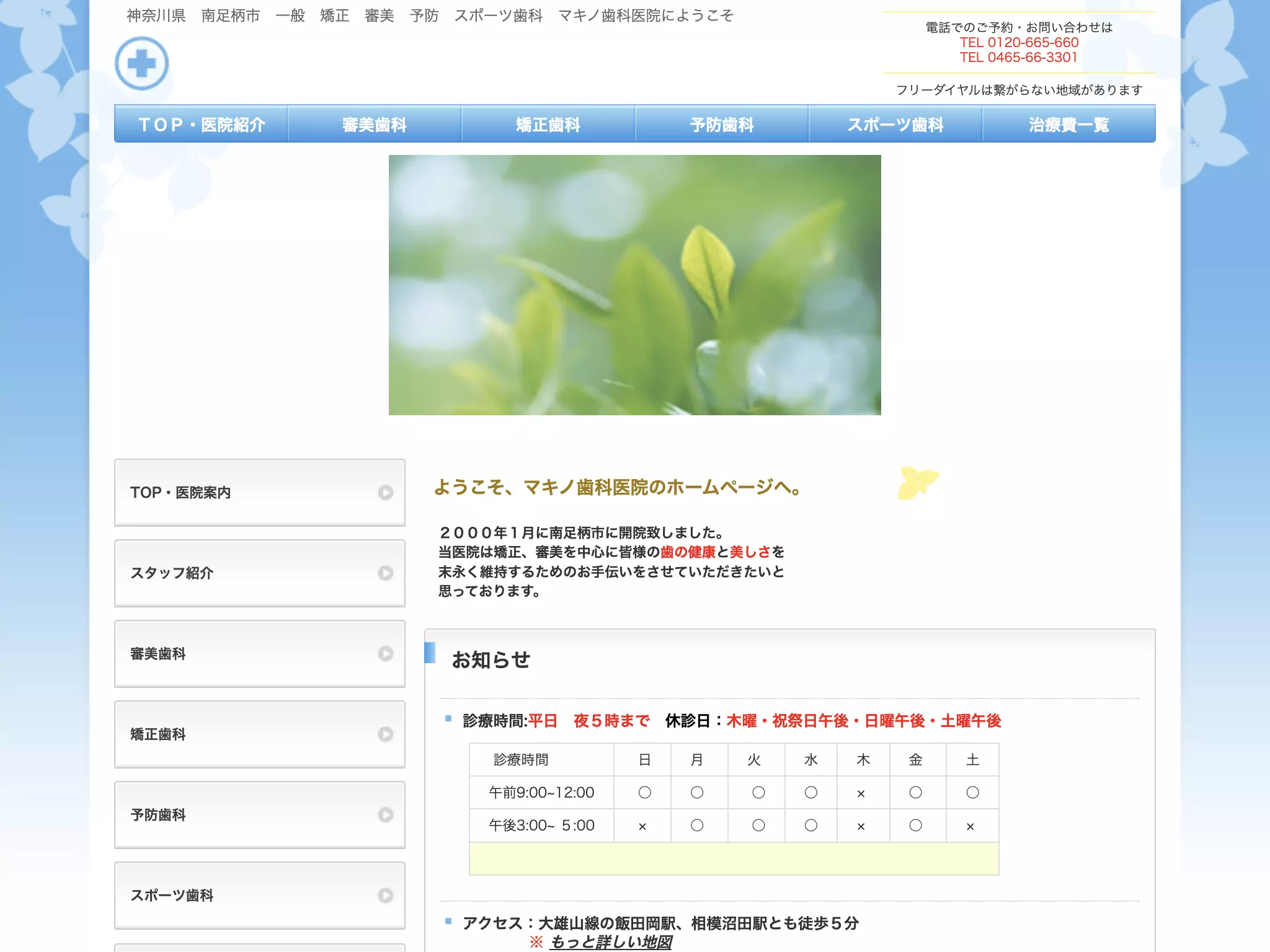Click the 木 column header in schedule
The height and width of the screenshot is (952, 1270).
pyautogui.click(x=863, y=760)
